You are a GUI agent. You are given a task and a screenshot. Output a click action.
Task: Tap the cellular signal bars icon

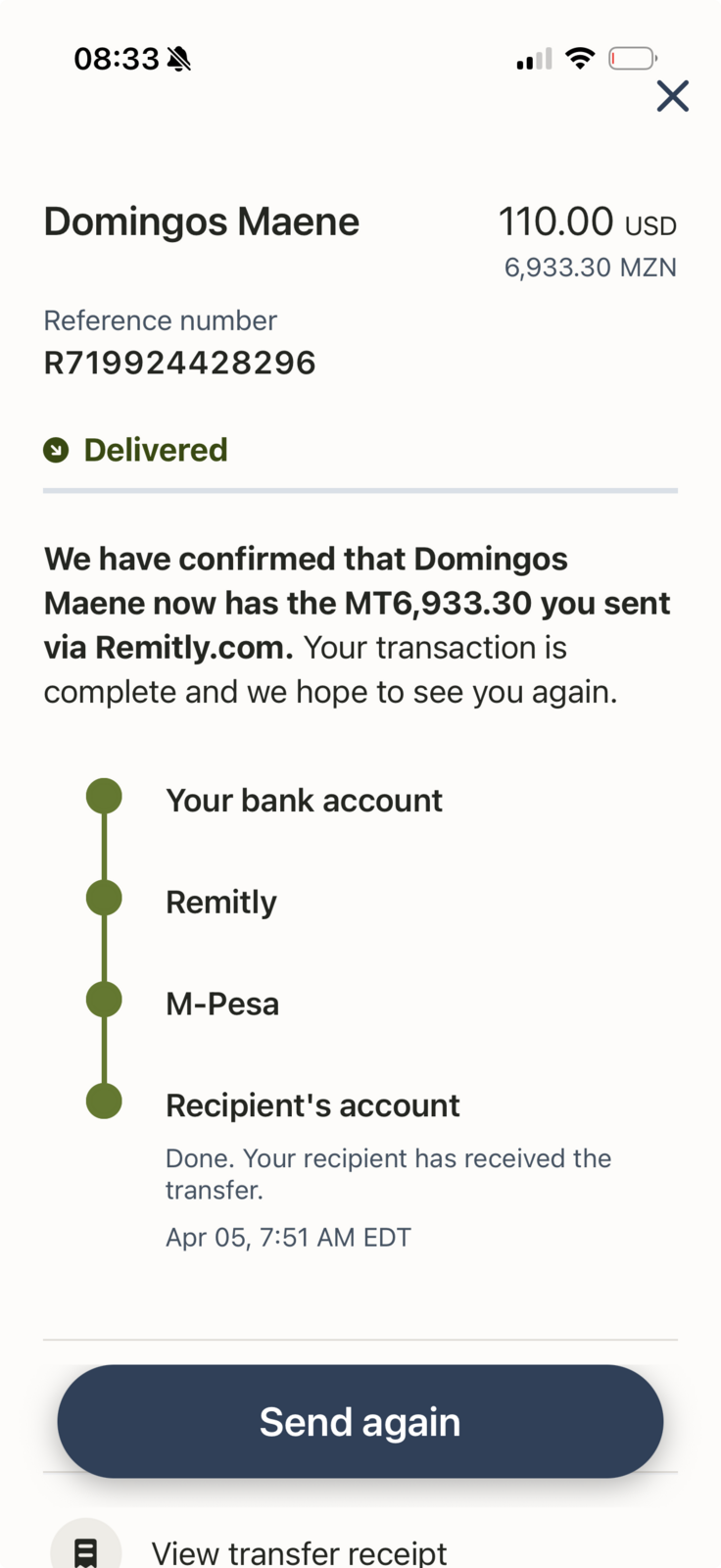click(x=534, y=60)
